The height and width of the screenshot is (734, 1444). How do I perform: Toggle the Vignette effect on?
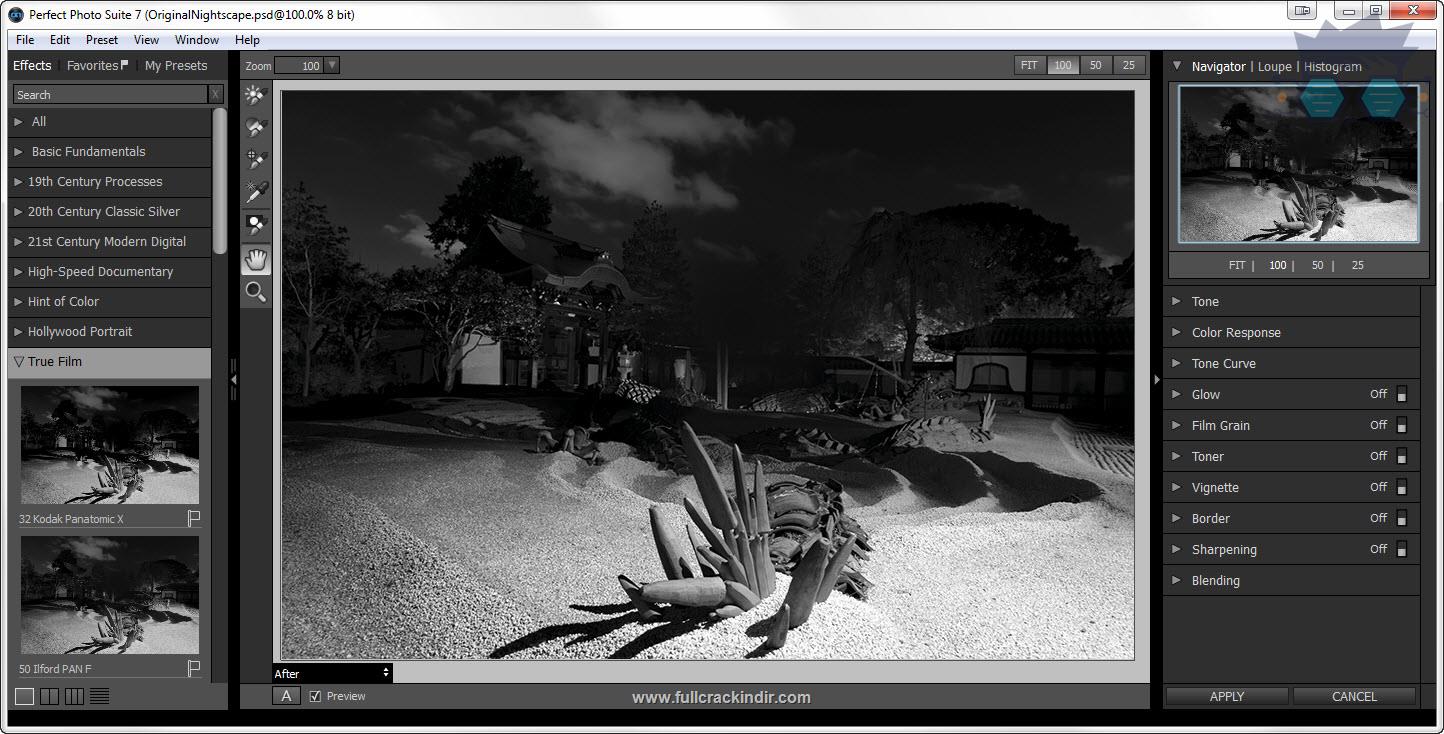(1401, 487)
